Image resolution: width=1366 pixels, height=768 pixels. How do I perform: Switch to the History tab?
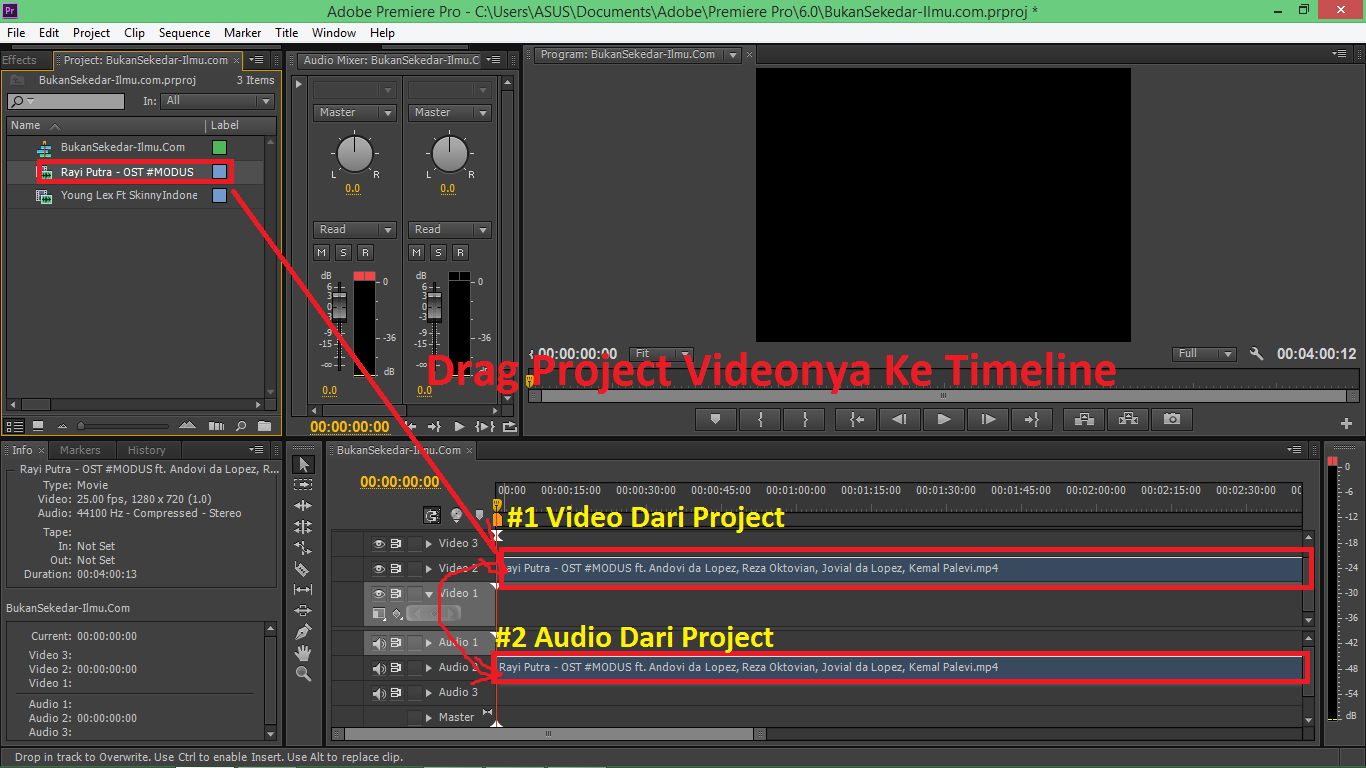pyautogui.click(x=147, y=450)
